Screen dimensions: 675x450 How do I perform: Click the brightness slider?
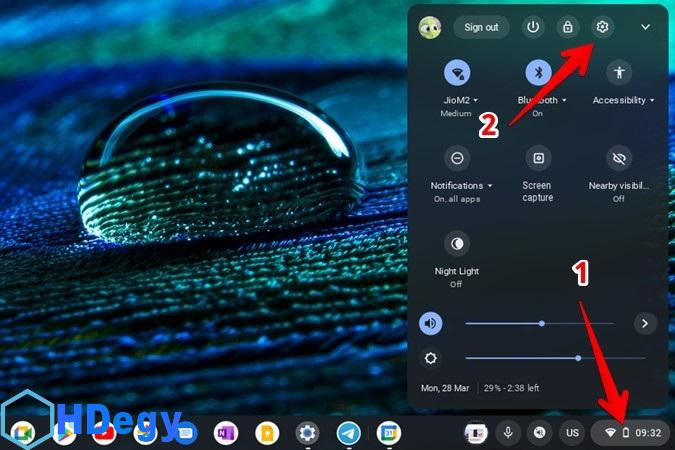(555, 358)
